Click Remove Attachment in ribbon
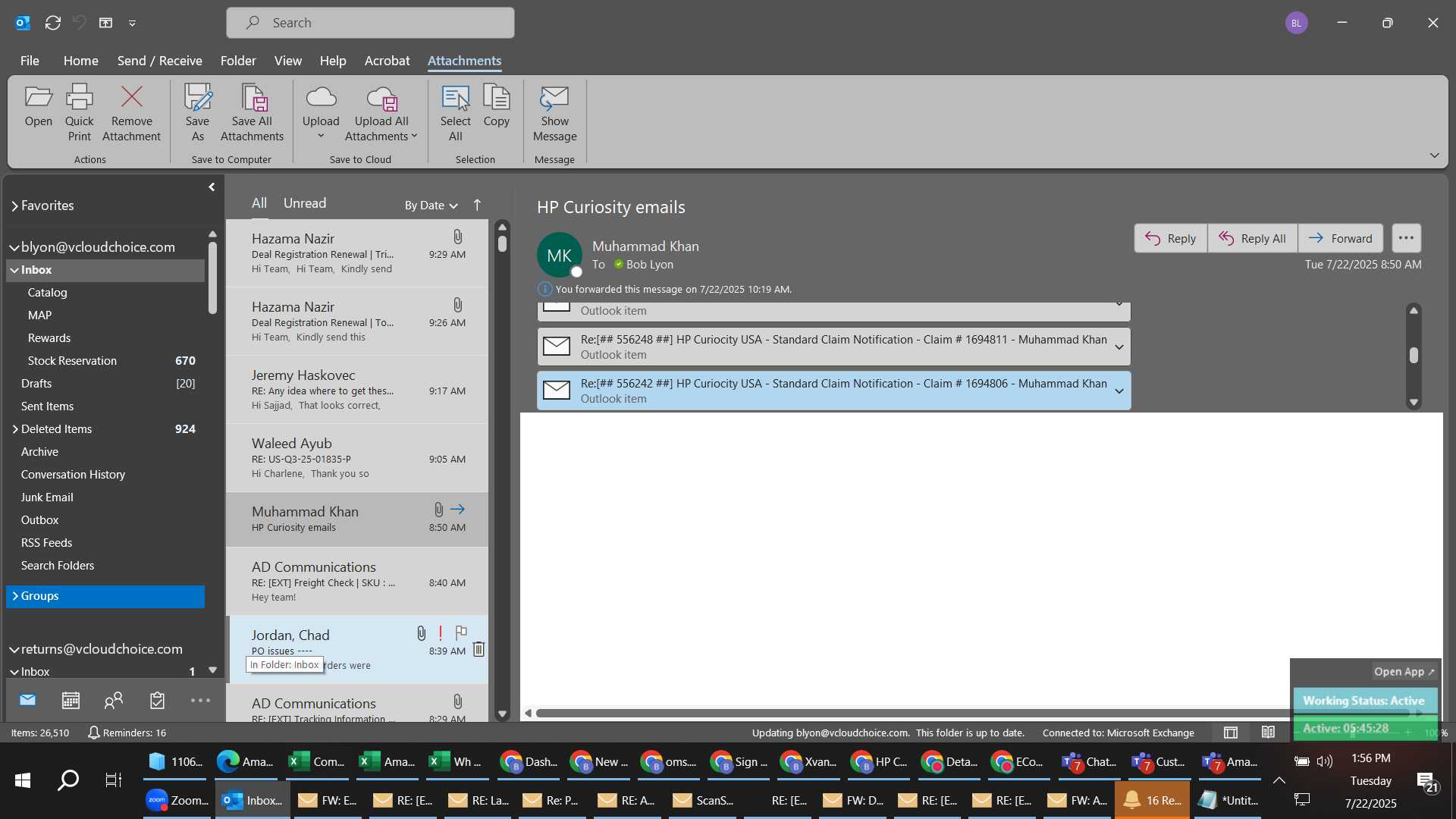The image size is (1456, 819). tap(131, 112)
